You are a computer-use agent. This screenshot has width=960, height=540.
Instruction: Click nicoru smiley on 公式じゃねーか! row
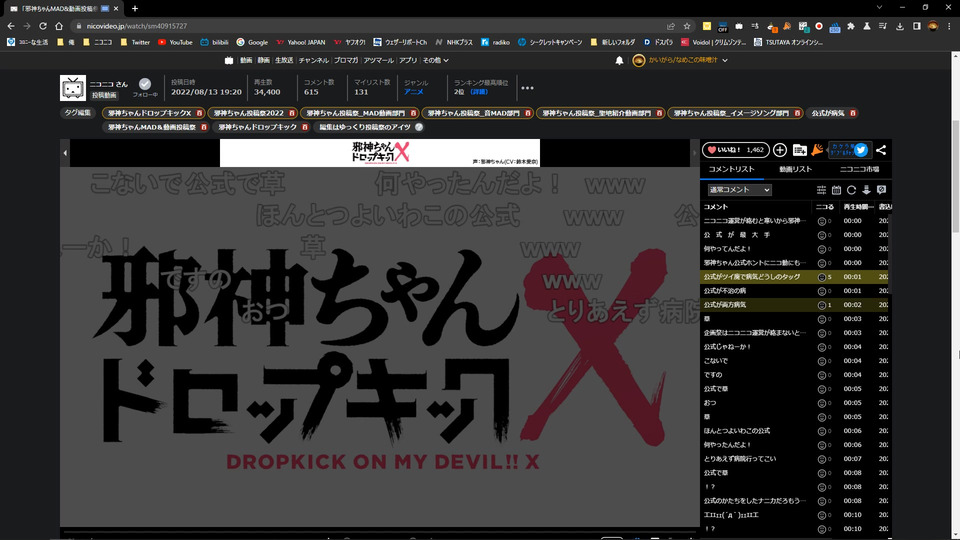coord(822,347)
